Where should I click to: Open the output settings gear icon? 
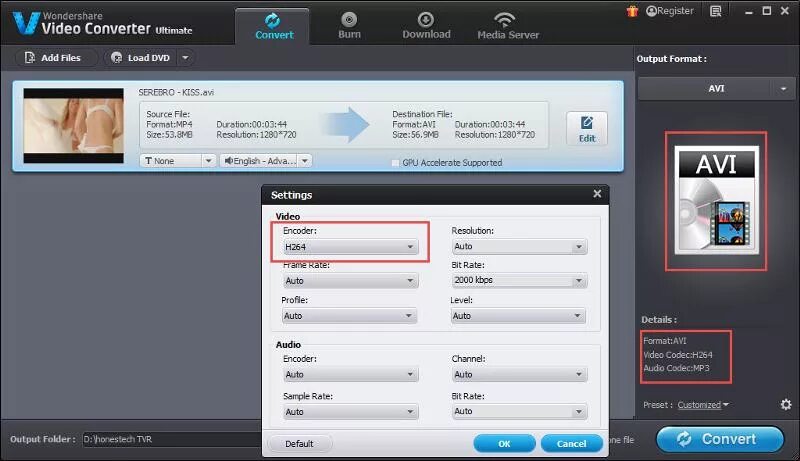(x=786, y=404)
